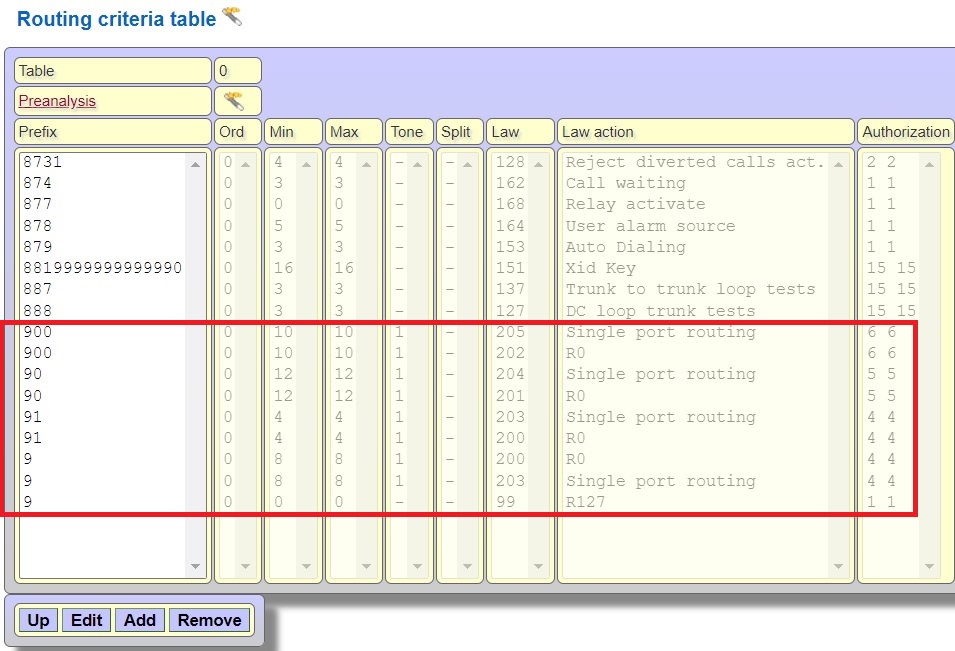Select prefix 879 in the Prefix list
955x651 pixels.
pos(37,247)
